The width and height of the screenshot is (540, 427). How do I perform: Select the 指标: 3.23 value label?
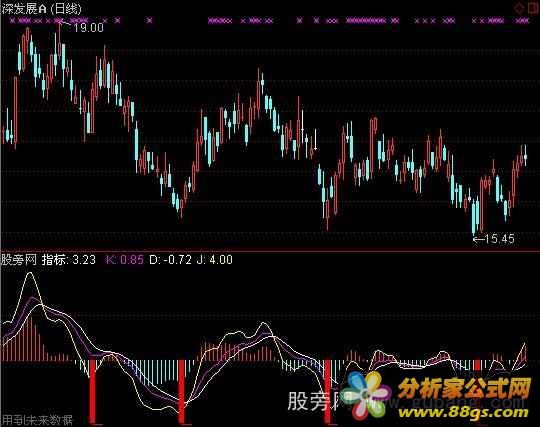[69, 260]
